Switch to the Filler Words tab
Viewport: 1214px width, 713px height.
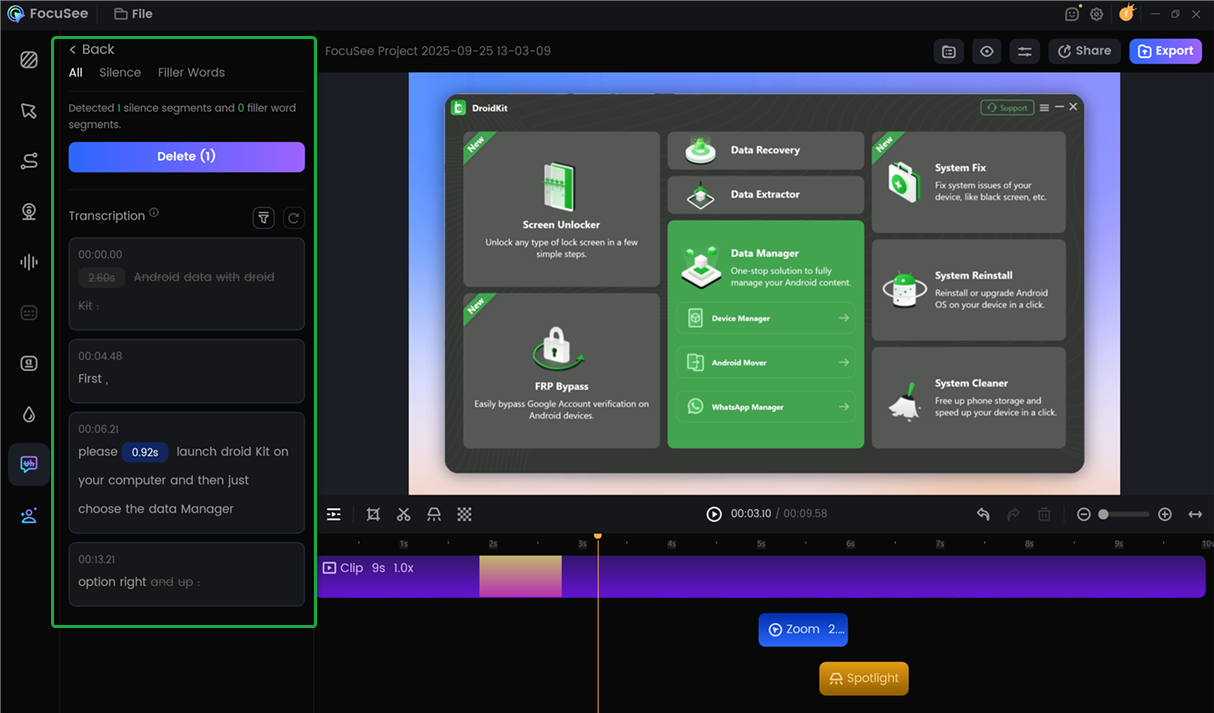pyautogui.click(x=191, y=73)
